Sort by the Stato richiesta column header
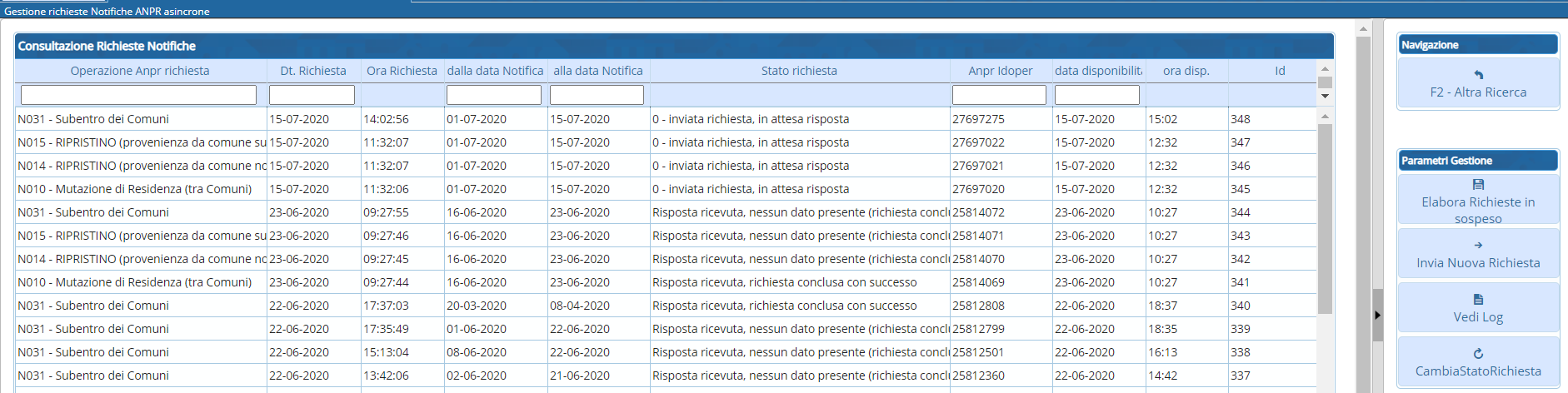This screenshot has width=1568, height=393. click(798, 71)
